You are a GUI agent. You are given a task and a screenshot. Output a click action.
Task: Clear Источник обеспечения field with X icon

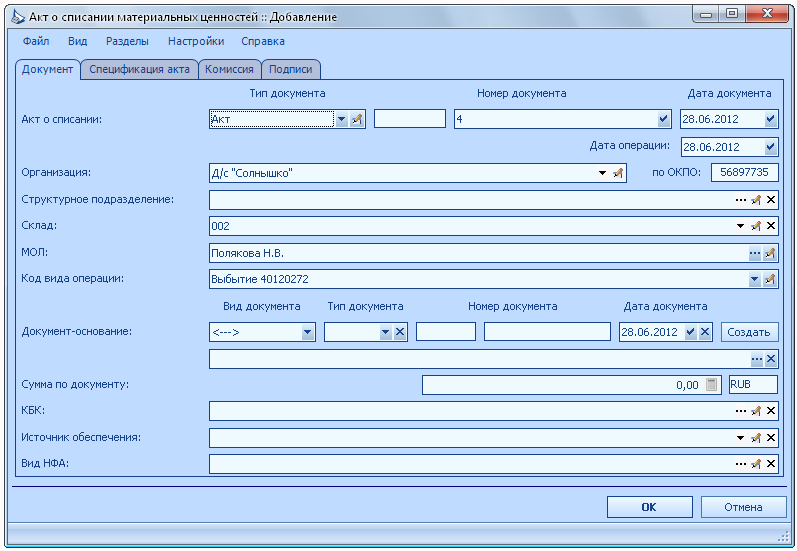coord(771,438)
